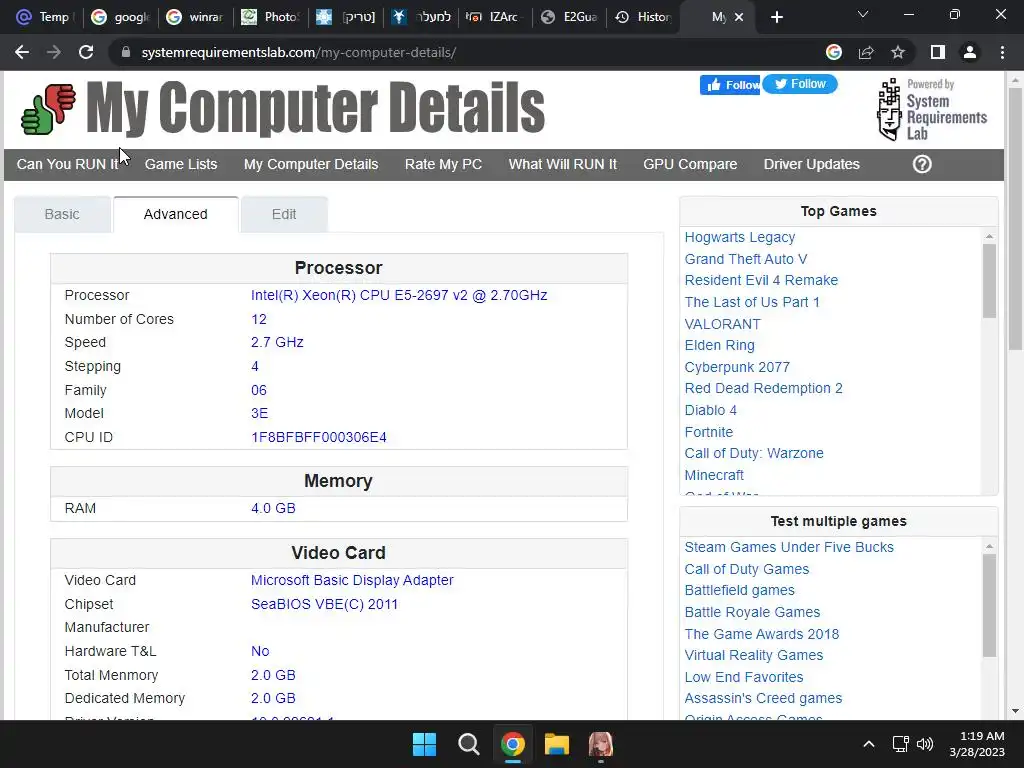
Task: View site security lock info
Action: click(x=126, y=52)
